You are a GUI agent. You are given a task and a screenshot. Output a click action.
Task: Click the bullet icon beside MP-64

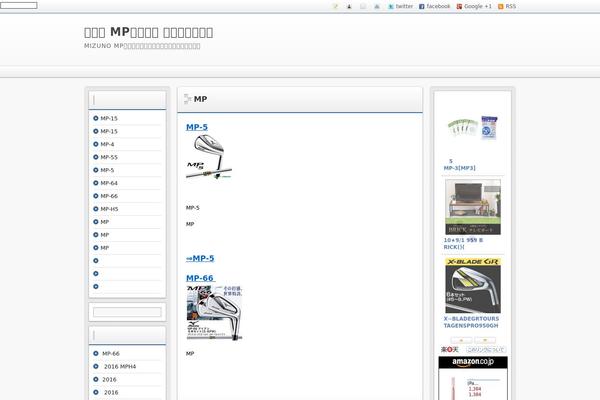click(x=96, y=183)
